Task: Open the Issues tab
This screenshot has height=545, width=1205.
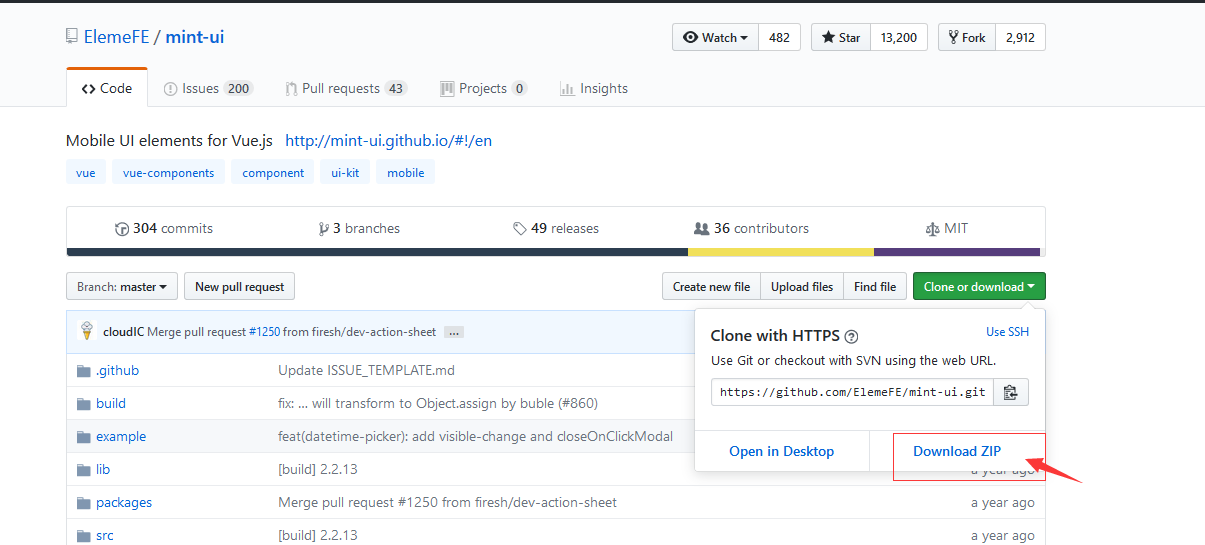Action: [x=208, y=88]
